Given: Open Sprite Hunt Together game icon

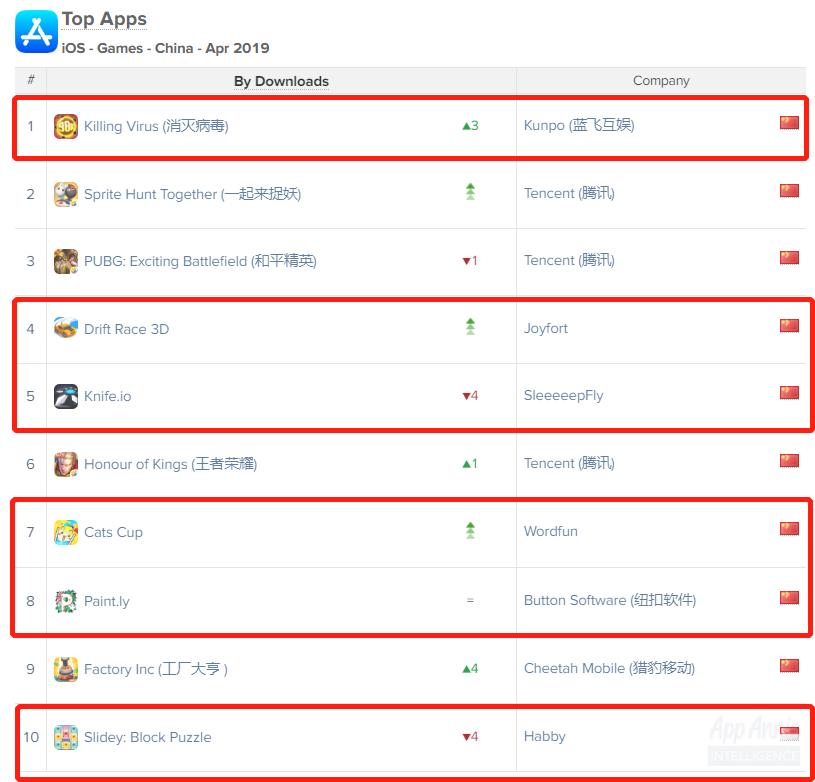Looking at the screenshot, I should pos(66,194).
